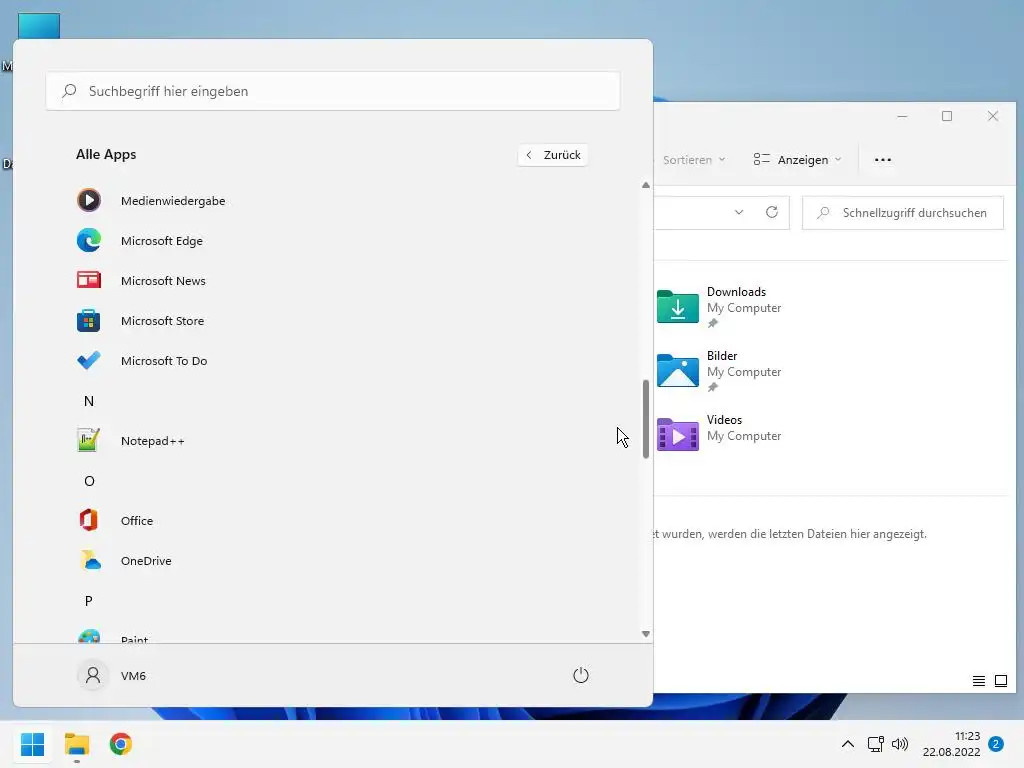Go back using the Zurück button
This screenshot has width=1024, height=768.
pos(553,155)
